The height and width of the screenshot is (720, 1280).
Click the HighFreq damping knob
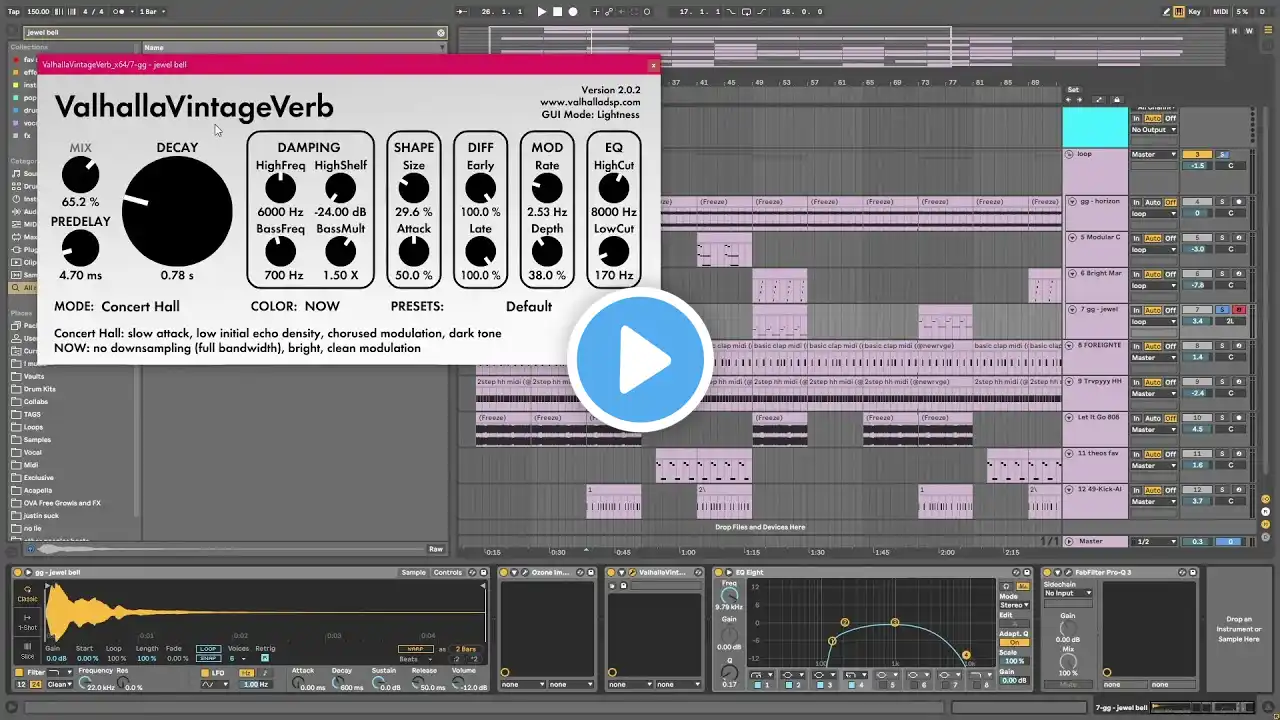[281, 188]
